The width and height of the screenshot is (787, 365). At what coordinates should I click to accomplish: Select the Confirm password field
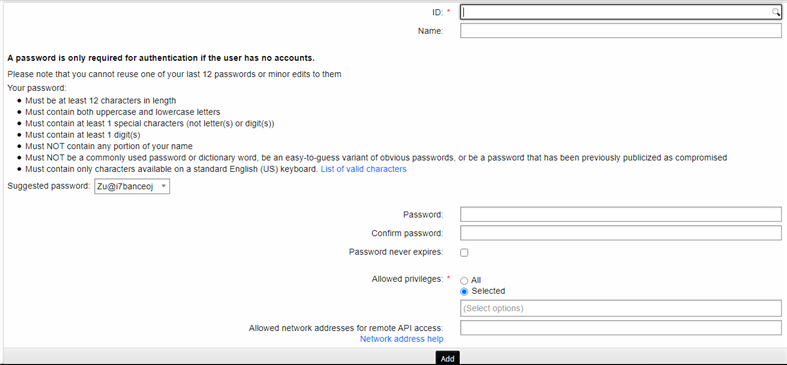click(x=621, y=233)
